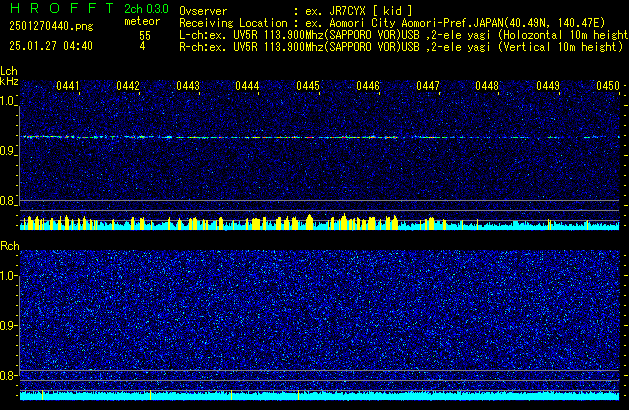Select the filename 2501270440.png

click(51, 26)
